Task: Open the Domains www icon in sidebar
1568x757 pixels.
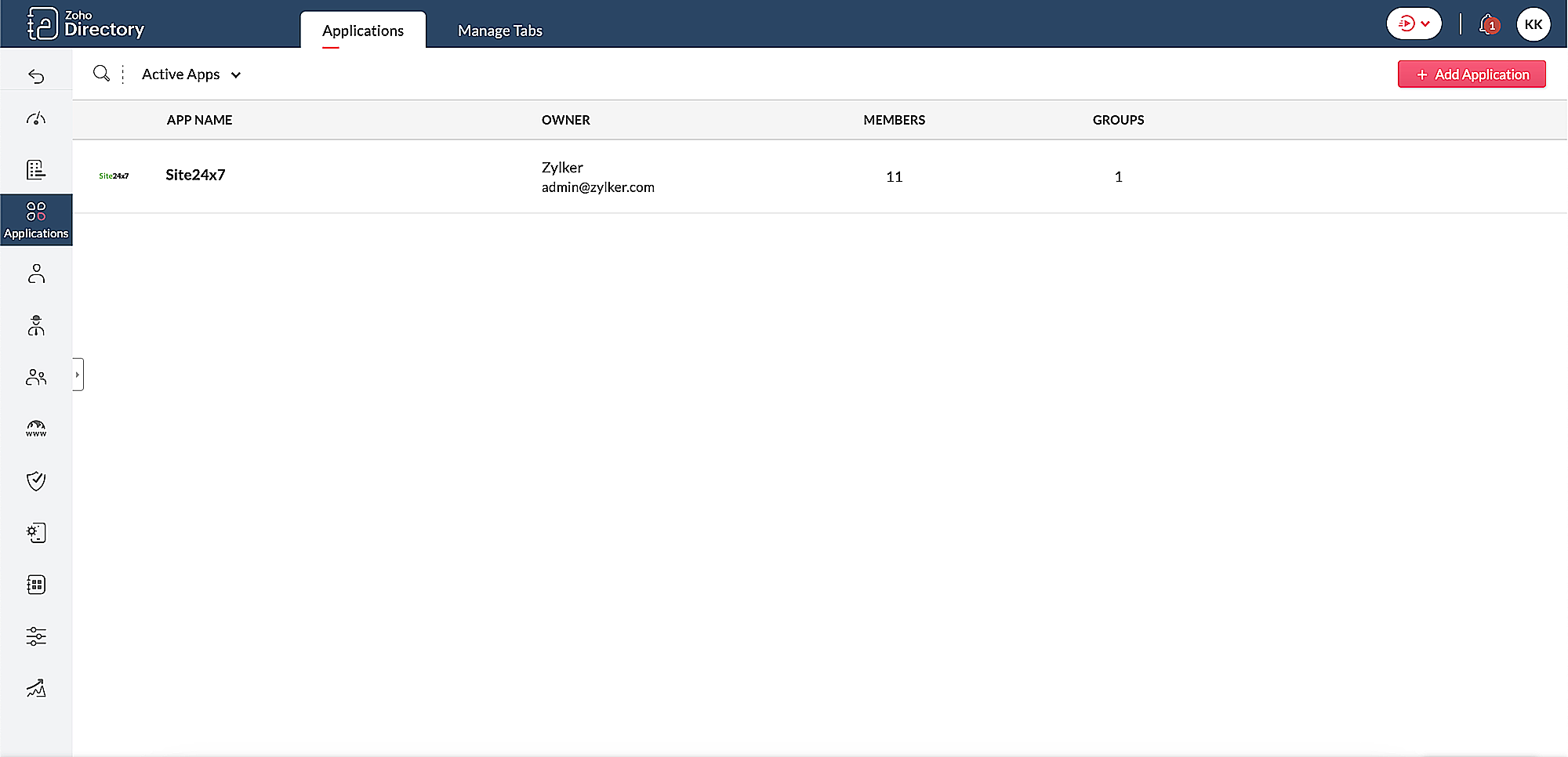Action: point(36,429)
